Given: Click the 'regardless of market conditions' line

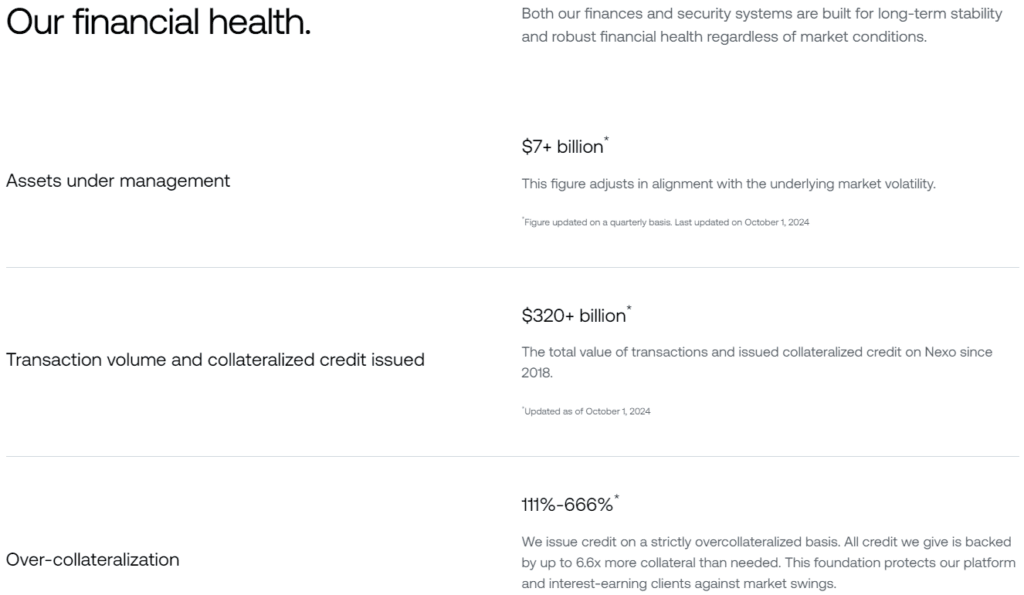Looking at the screenshot, I should point(724,37).
